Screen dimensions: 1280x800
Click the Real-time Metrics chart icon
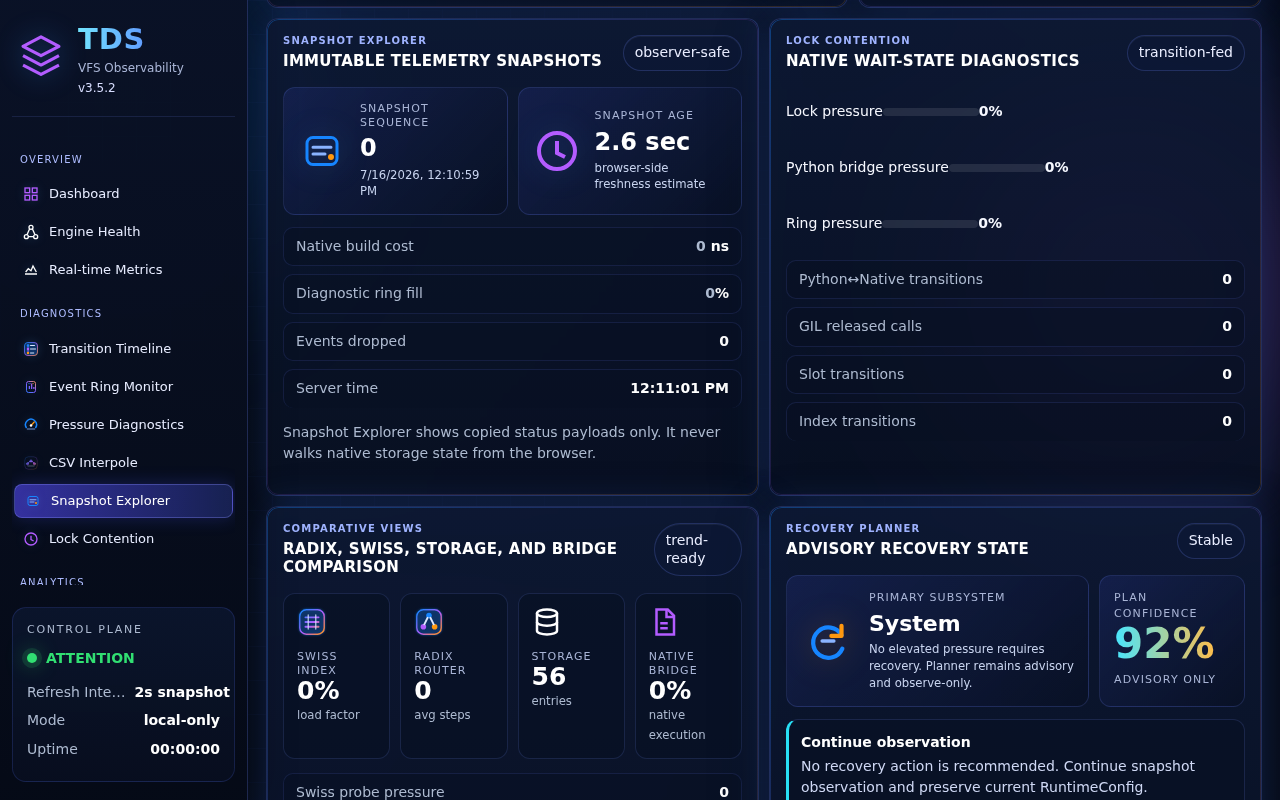coord(31,270)
